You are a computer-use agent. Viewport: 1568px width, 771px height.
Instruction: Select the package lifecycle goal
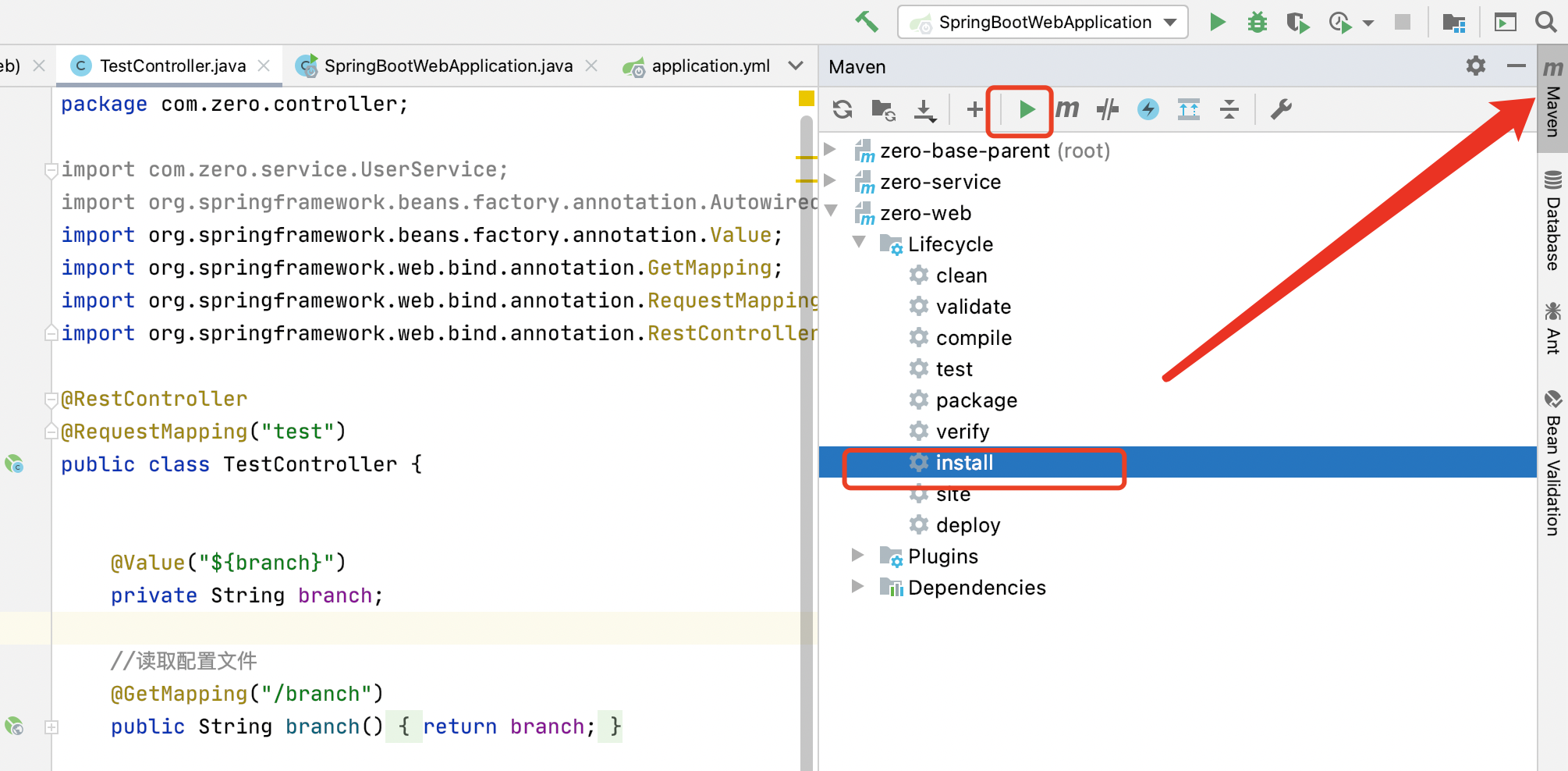[976, 400]
